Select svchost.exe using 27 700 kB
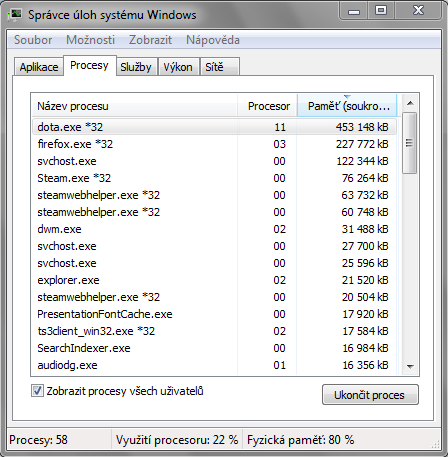This screenshot has width=448, height=457. point(215,246)
